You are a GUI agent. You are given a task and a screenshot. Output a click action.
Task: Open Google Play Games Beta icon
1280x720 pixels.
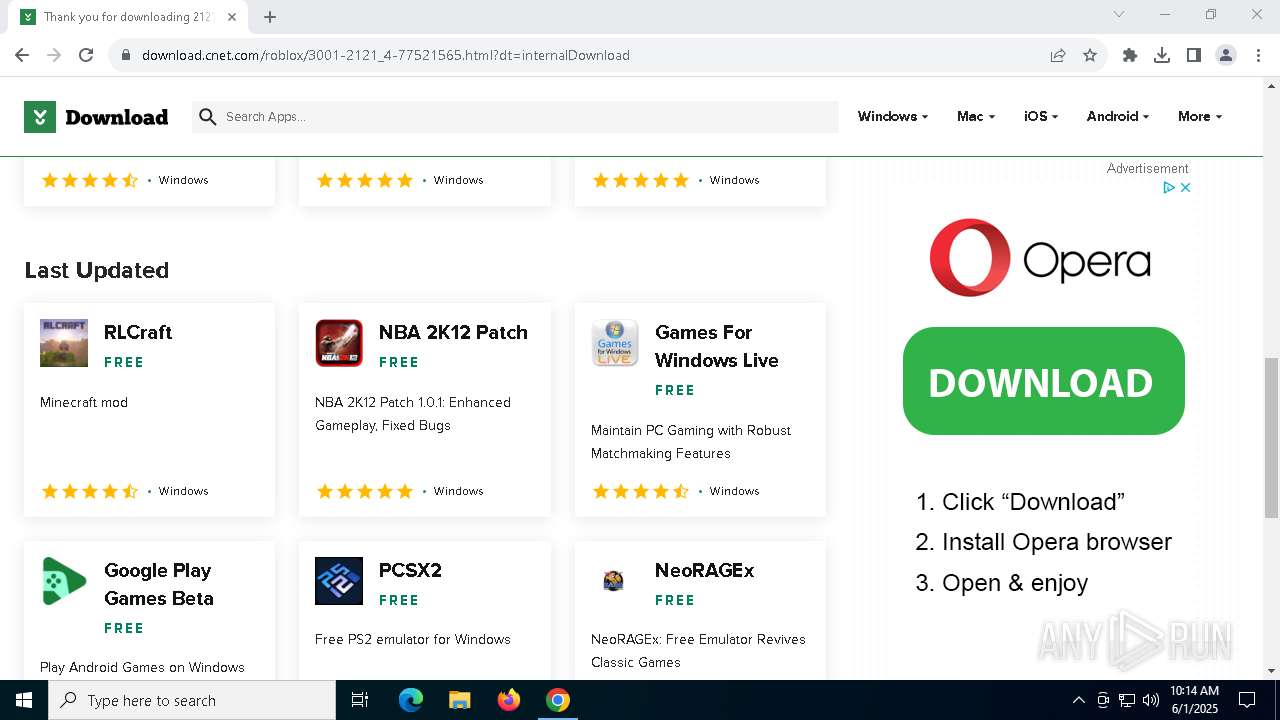[x=64, y=581]
